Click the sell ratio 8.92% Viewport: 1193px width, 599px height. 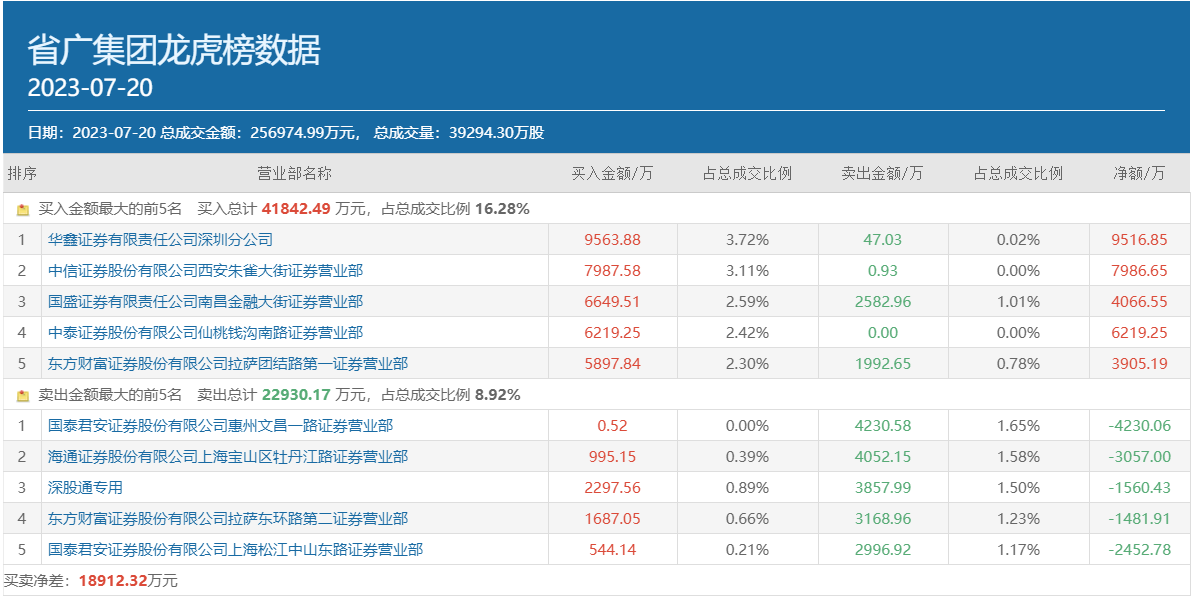[x=498, y=395]
